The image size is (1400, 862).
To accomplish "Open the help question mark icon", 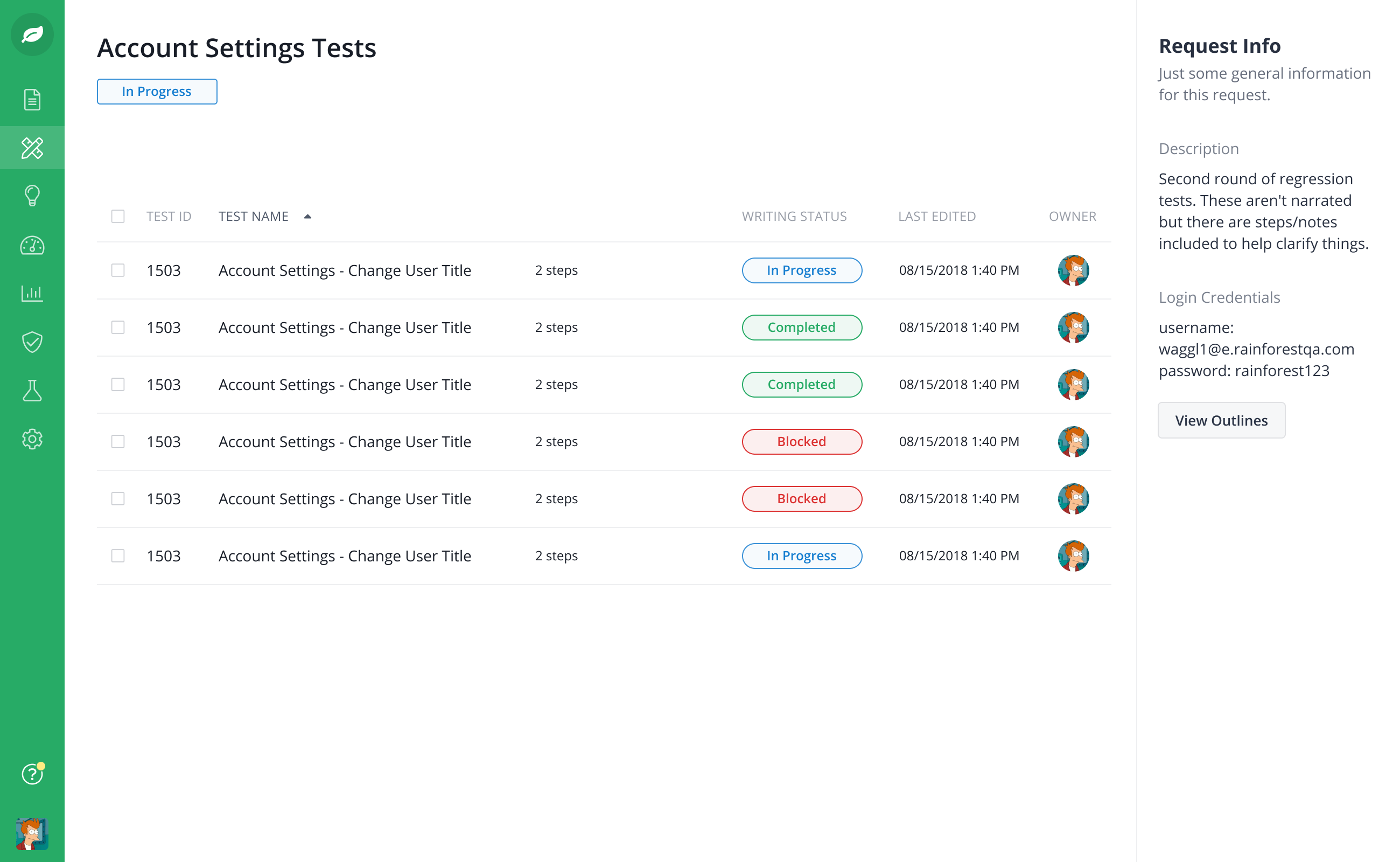I will tap(32, 774).
